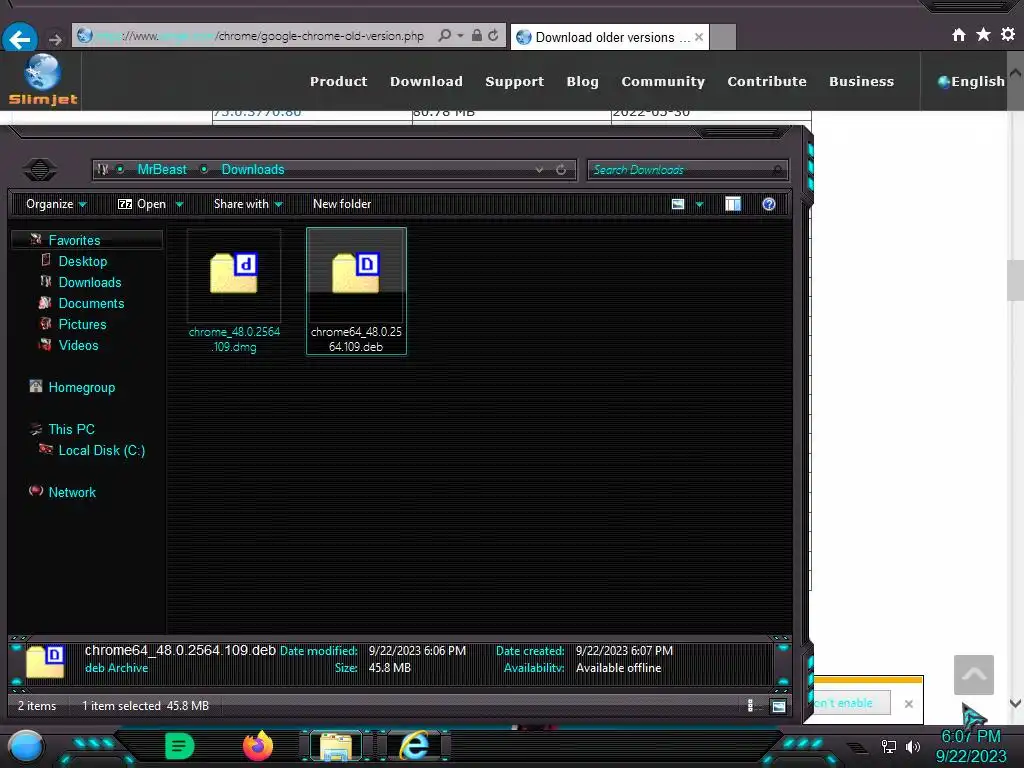Click Downloads in the path breadcrumb
The image size is (1024, 768).
[253, 170]
